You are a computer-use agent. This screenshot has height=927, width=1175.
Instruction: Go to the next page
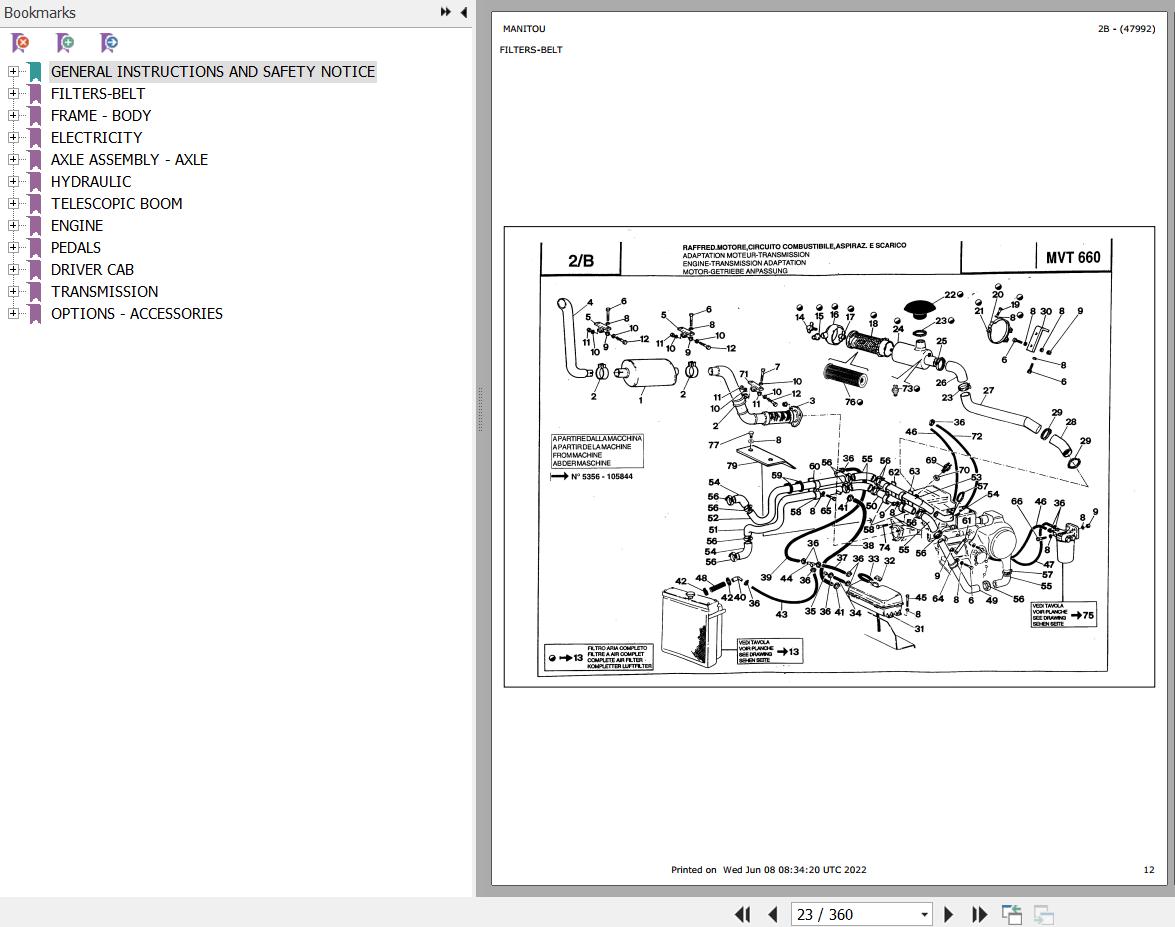[x=949, y=914]
